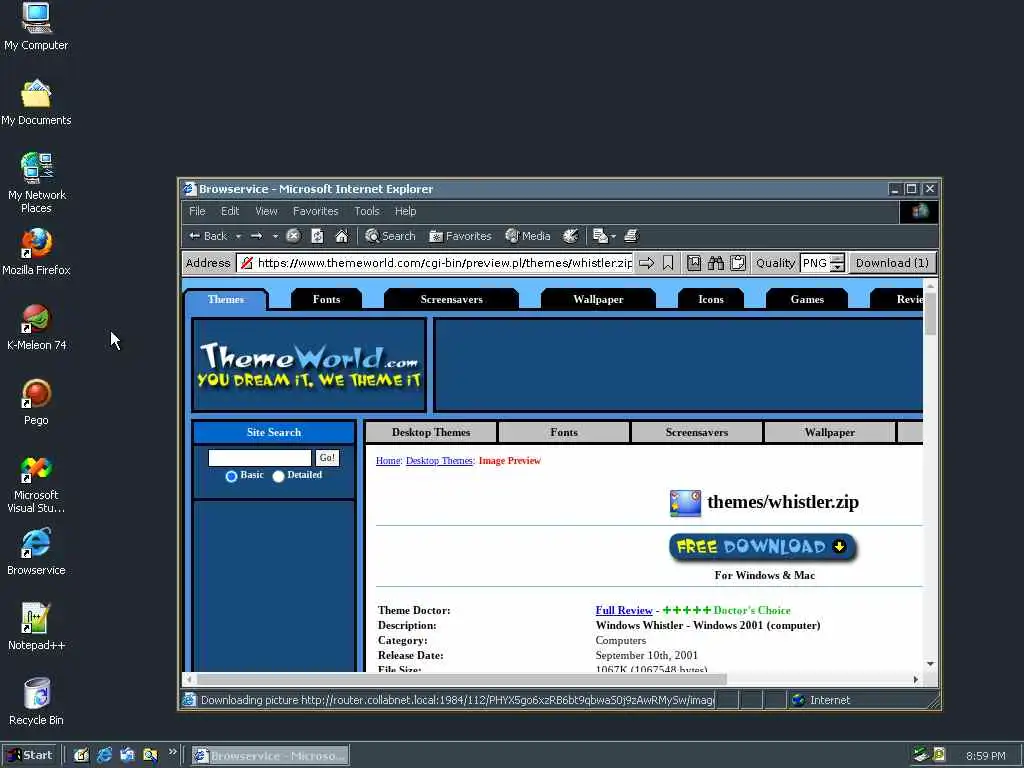
Task: Click the gray Wallpaper section button
Action: (829, 432)
